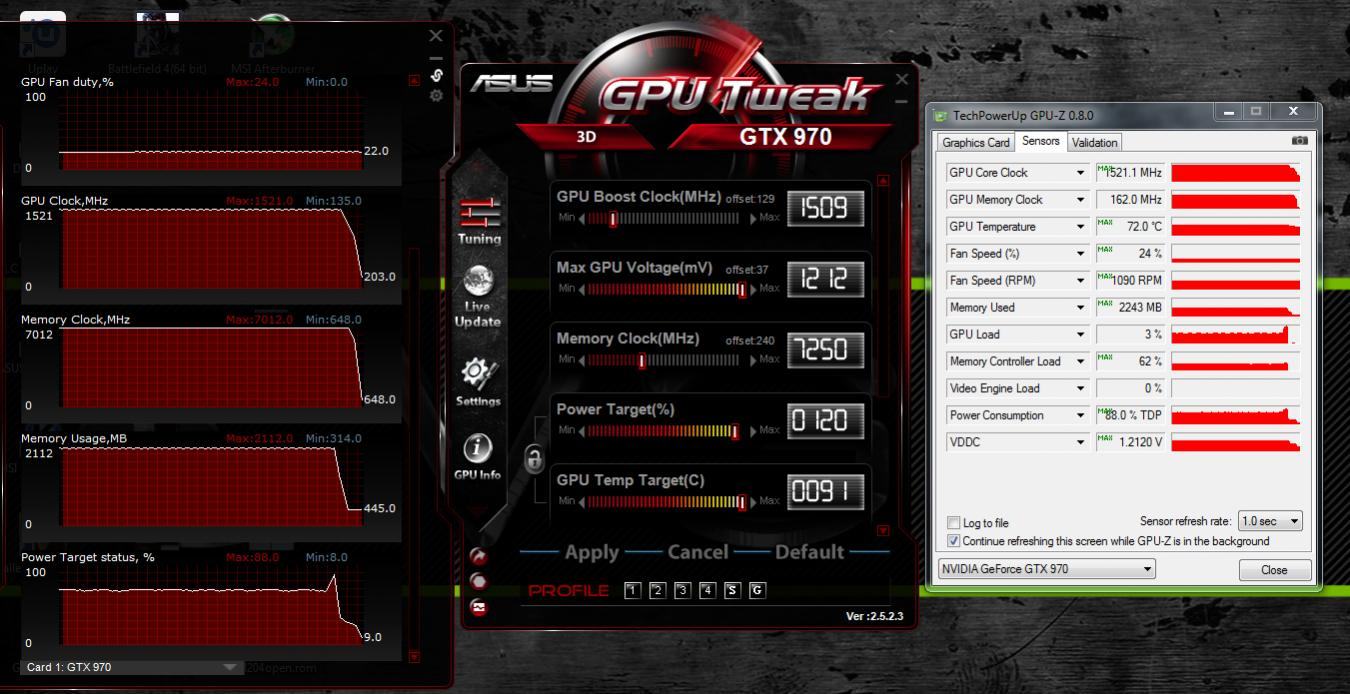Decrease GPU Temp Target with Min arrow

coord(581,501)
